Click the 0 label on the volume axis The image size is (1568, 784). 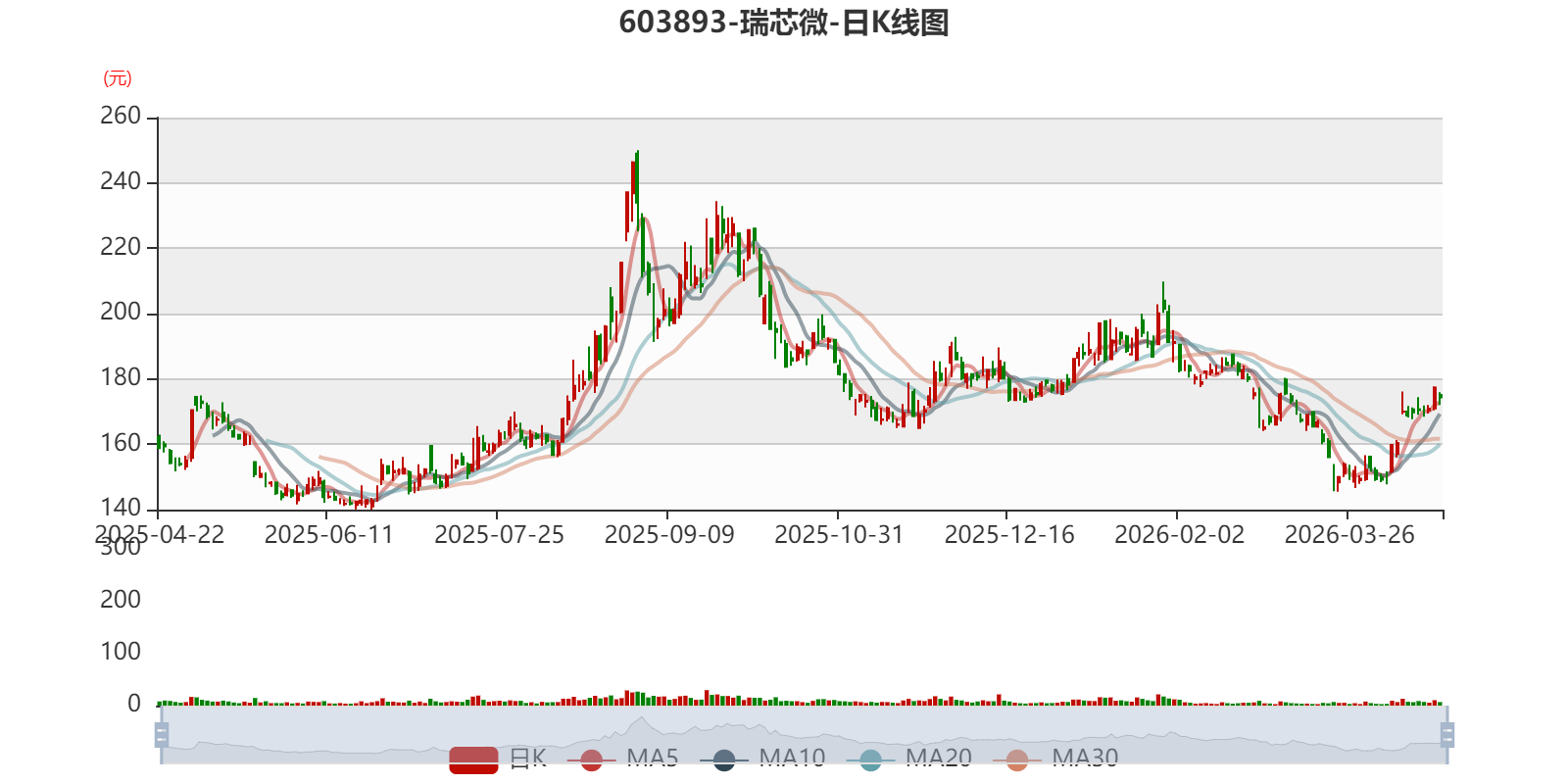(134, 704)
